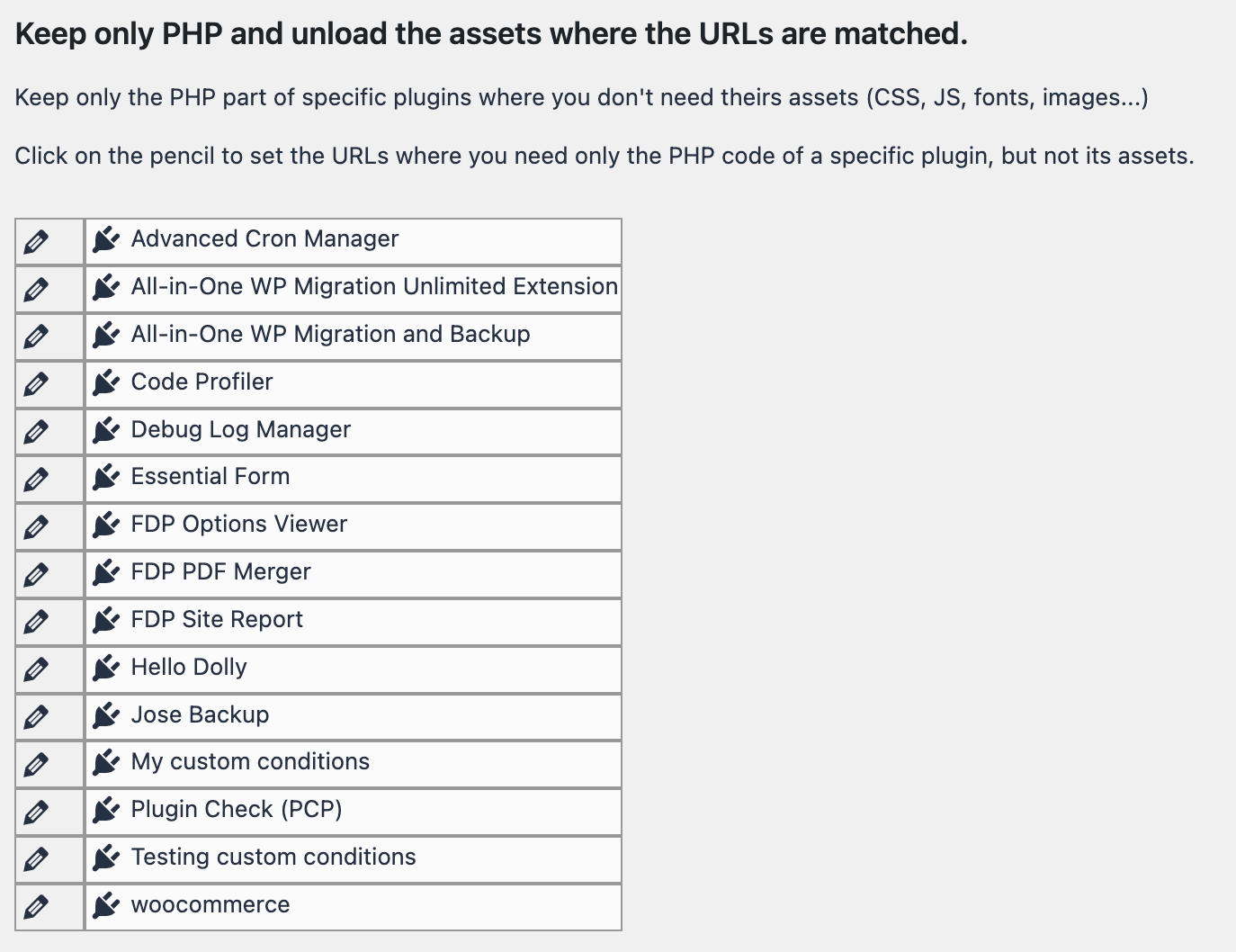Click the pencil icon for FDP PDF Merger
The image size is (1236, 952).
pyautogui.click(x=37, y=573)
